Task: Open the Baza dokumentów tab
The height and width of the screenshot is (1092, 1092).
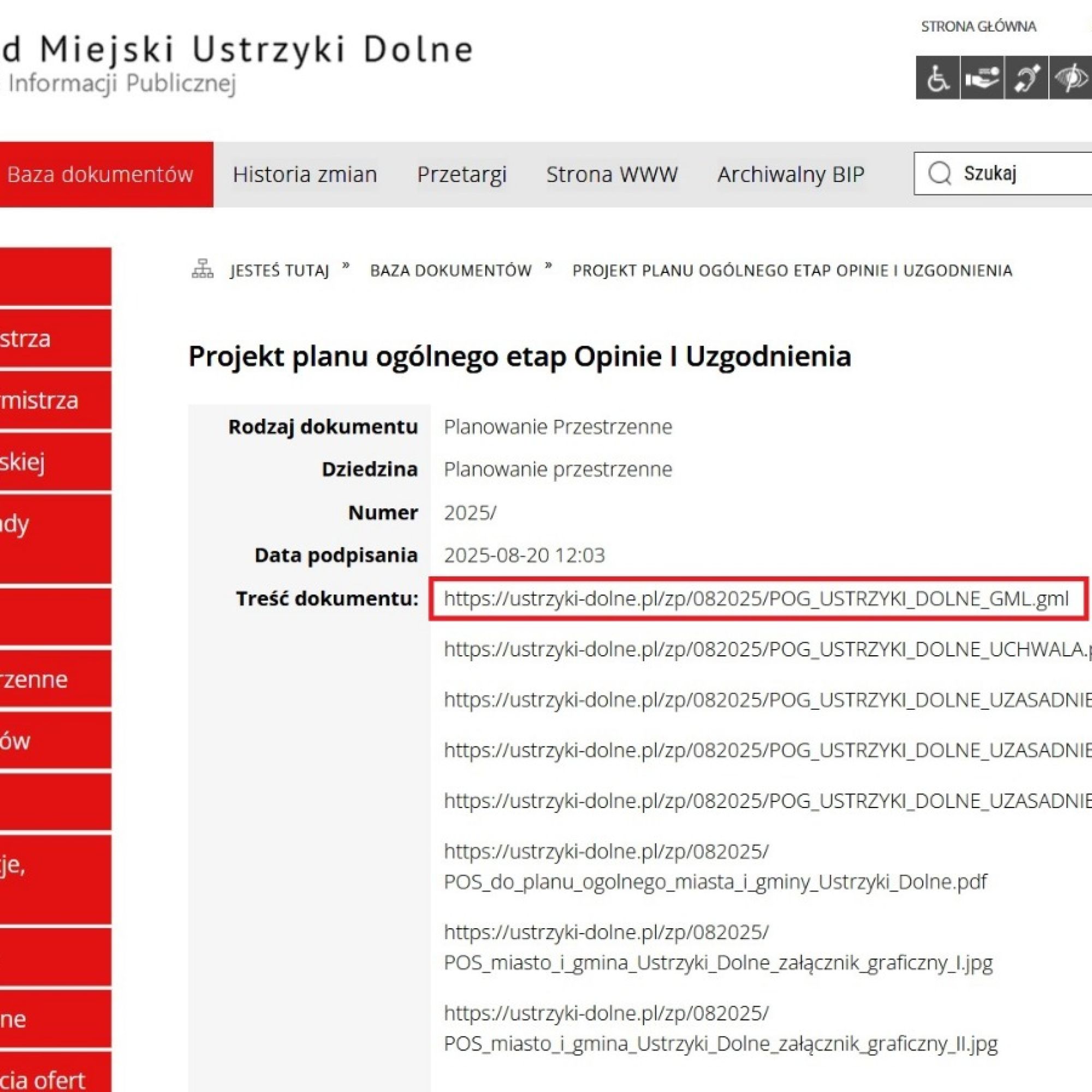Action: tap(100, 174)
